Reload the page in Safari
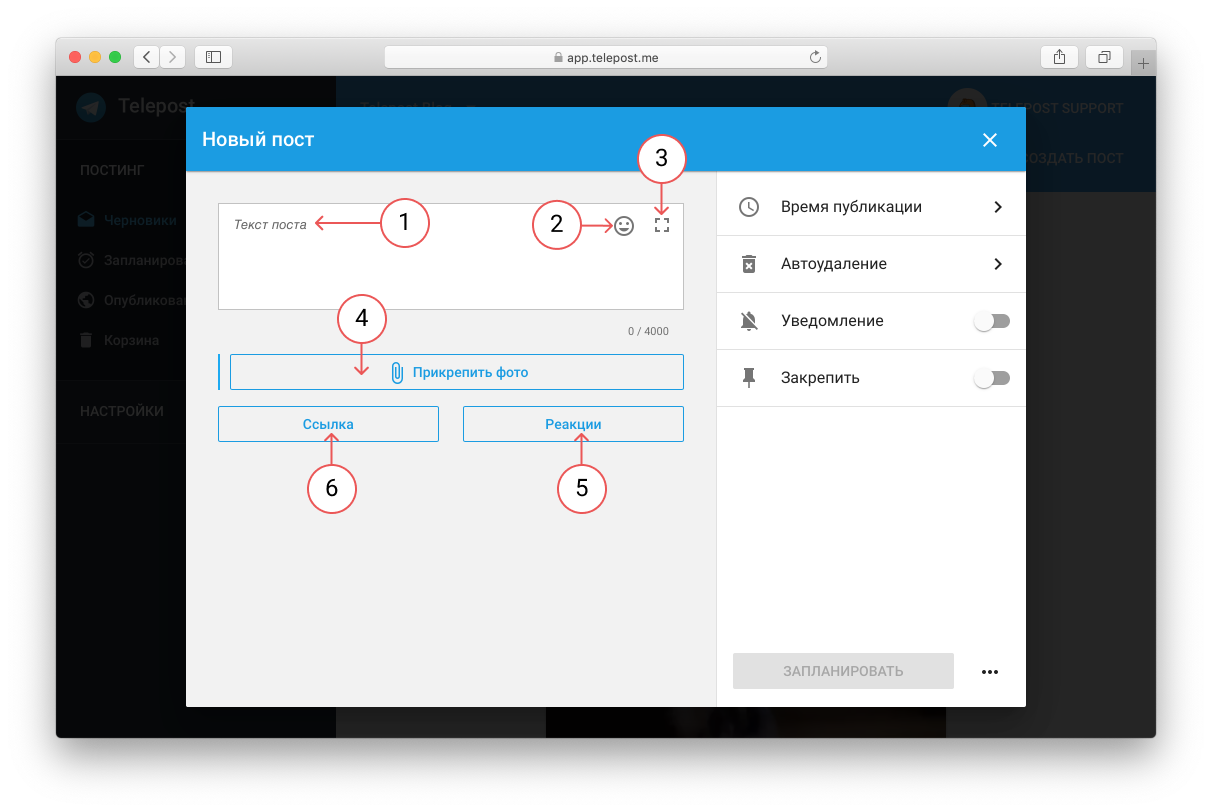 click(815, 58)
